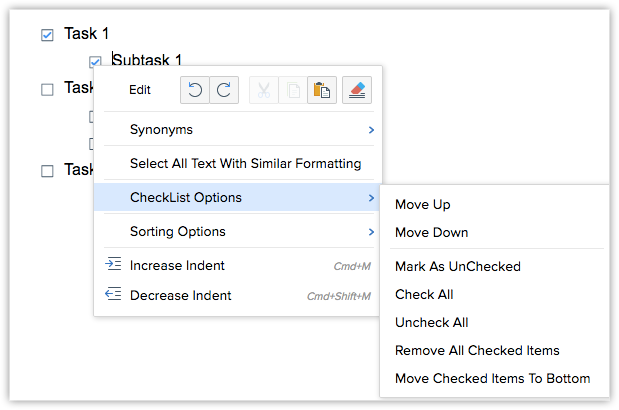The width and height of the screenshot is (619, 410).
Task: Click the Paste clipboard icon
Action: (321, 90)
